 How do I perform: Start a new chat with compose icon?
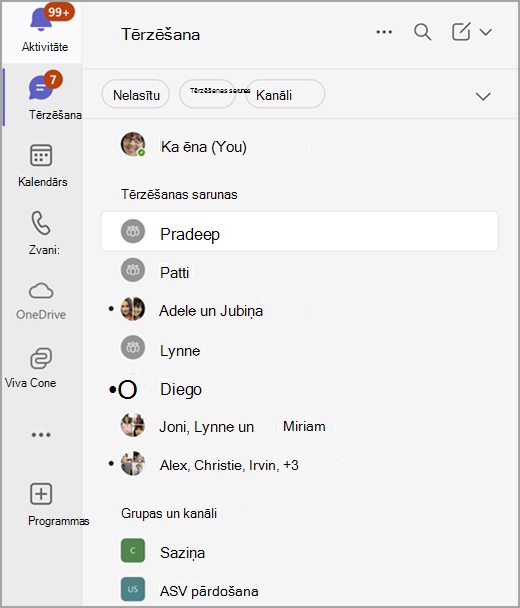click(461, 31)
